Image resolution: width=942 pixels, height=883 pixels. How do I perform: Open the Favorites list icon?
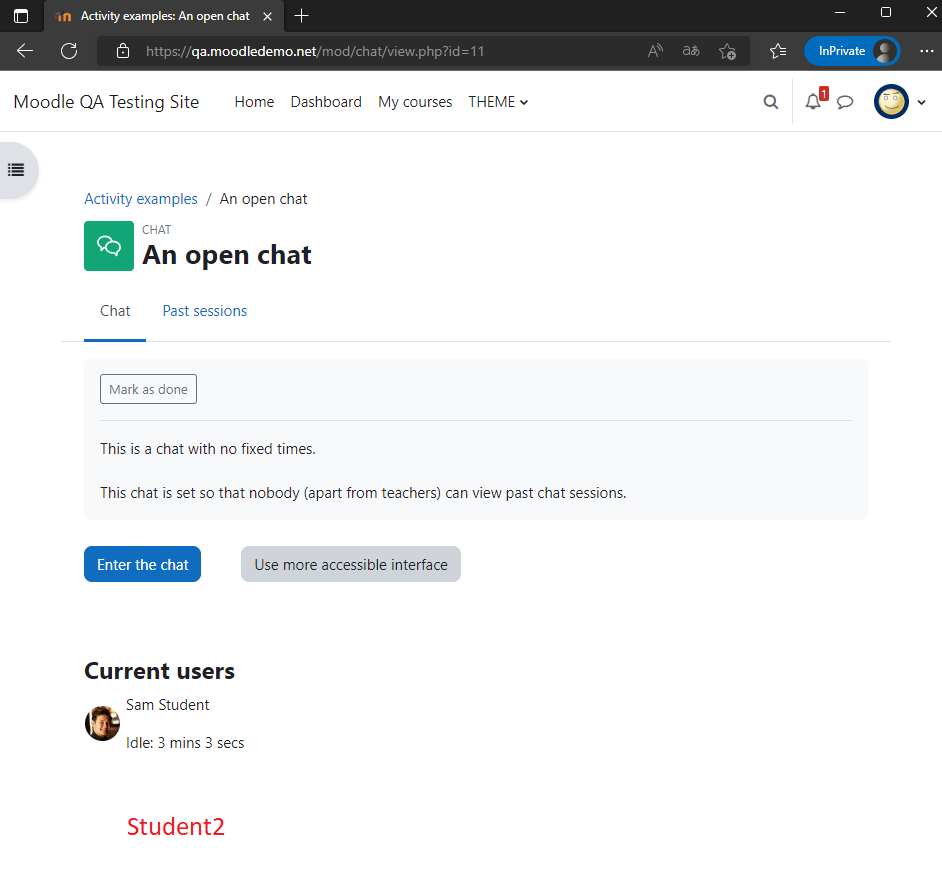tap(778, 51)
